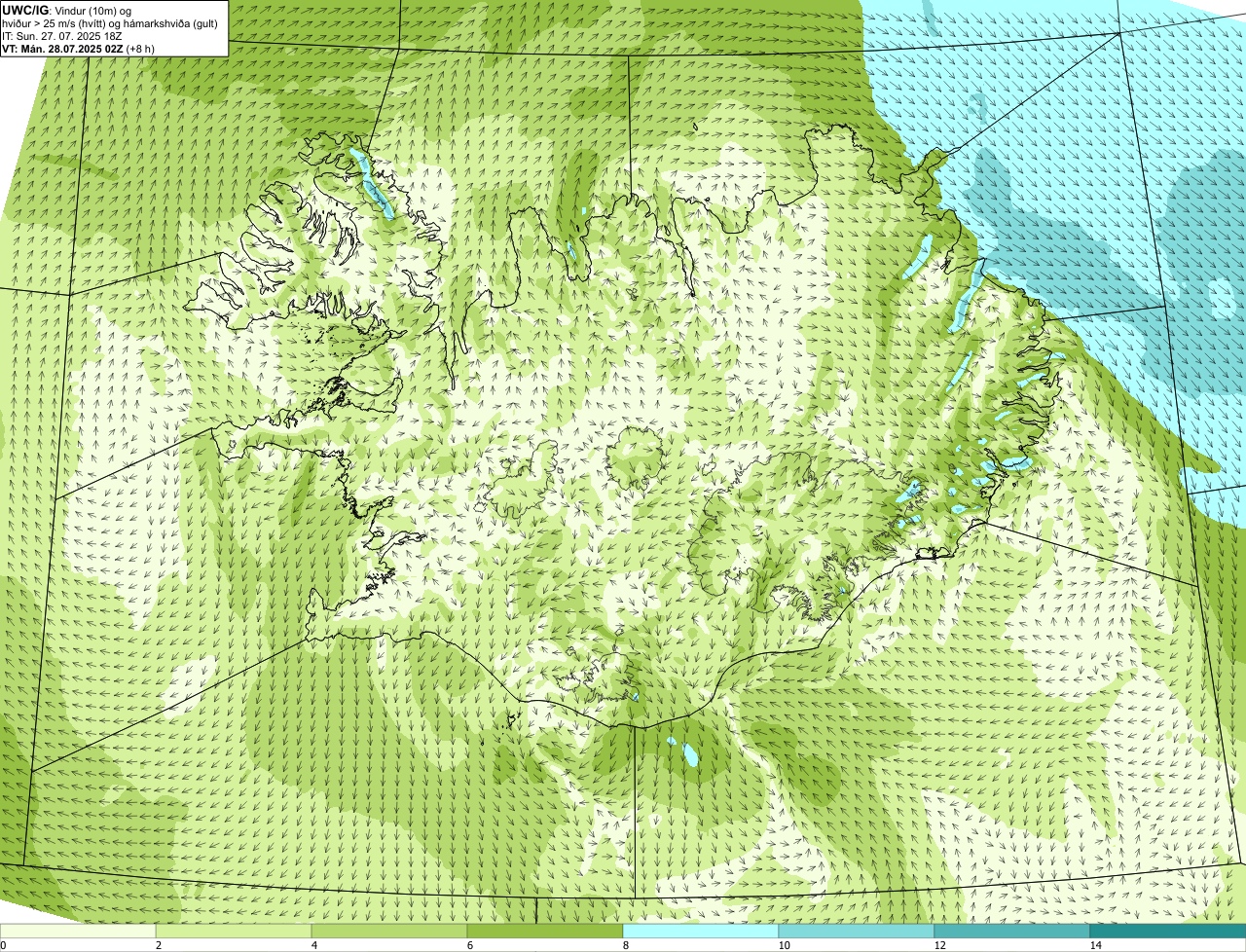The image size is (1246, 952).
Task: Pick the medium green 4–6 m/s legend swatch
Action: (x=389, y=931)
